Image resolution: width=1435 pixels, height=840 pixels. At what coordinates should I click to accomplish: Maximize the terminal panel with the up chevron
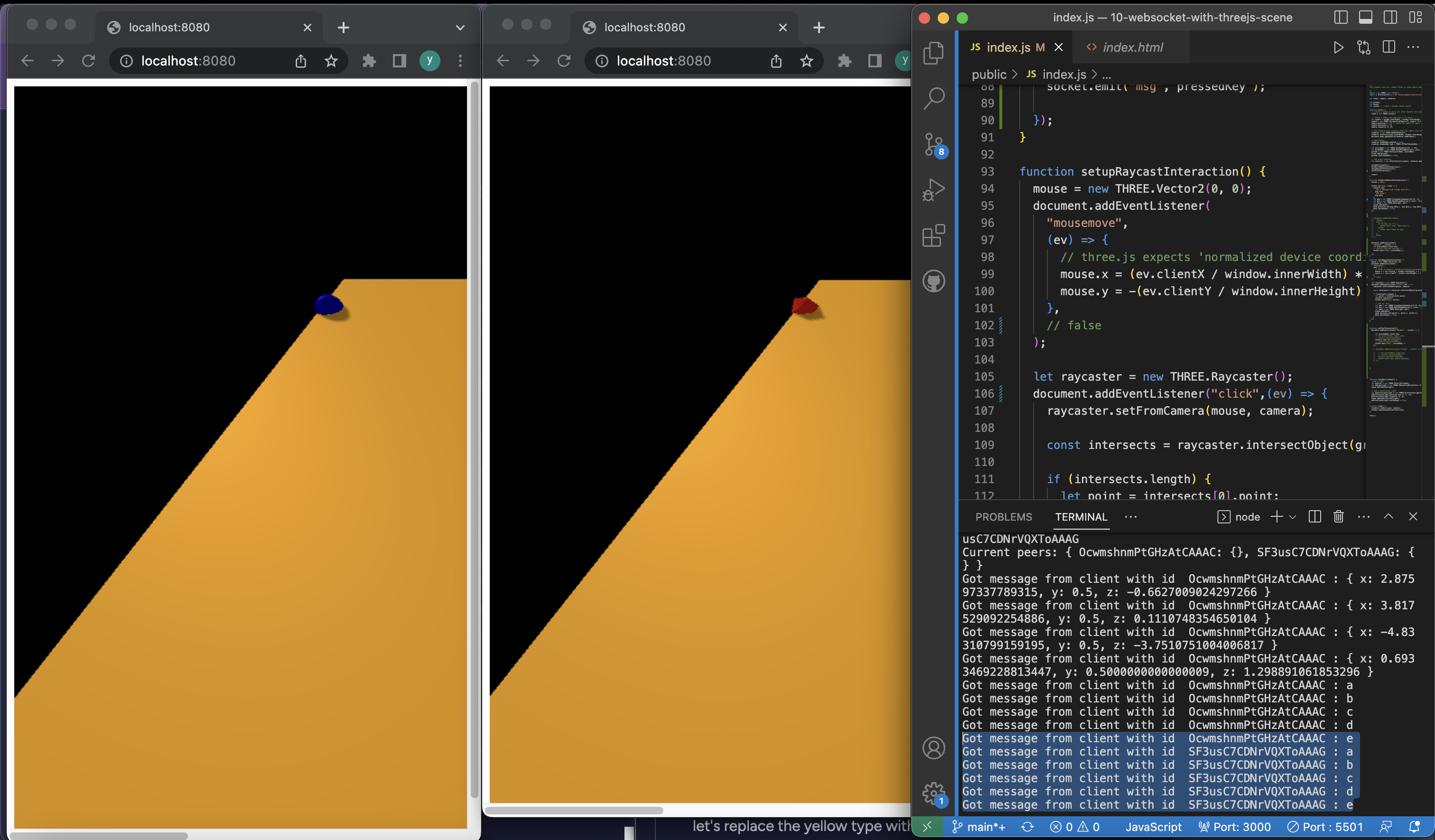[x=1388, y=516]
